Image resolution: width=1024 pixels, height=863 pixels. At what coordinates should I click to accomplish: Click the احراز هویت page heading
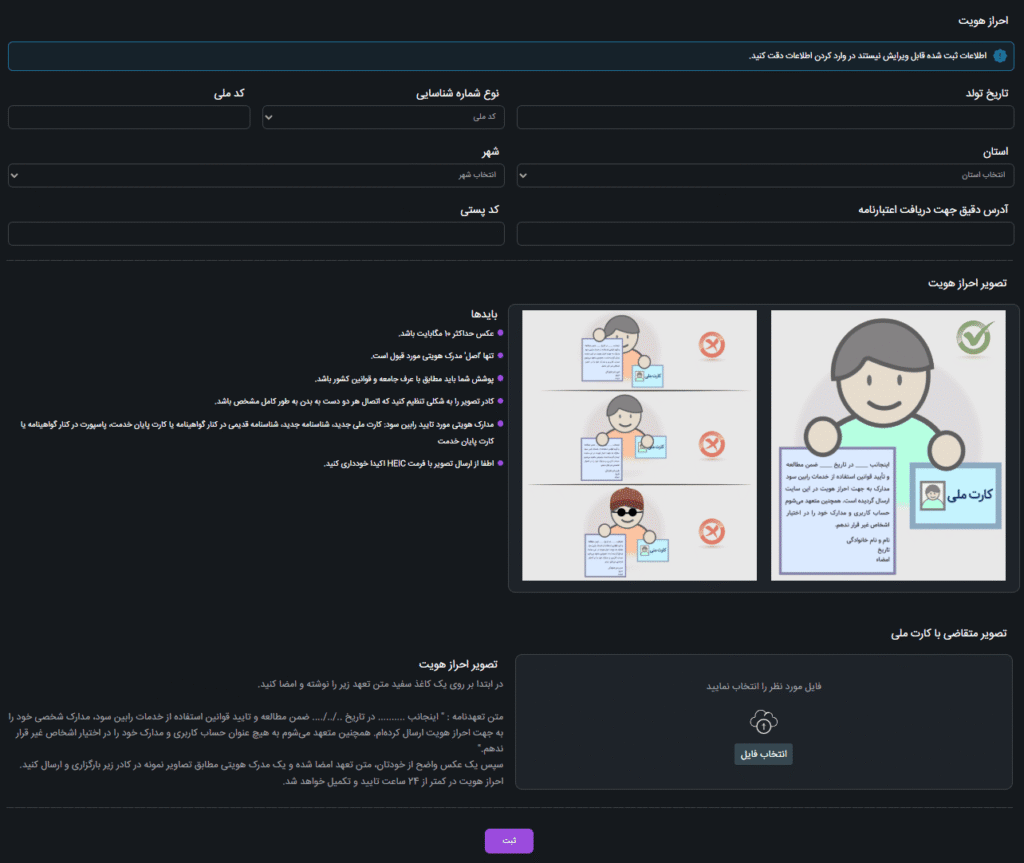pos(983,21)
